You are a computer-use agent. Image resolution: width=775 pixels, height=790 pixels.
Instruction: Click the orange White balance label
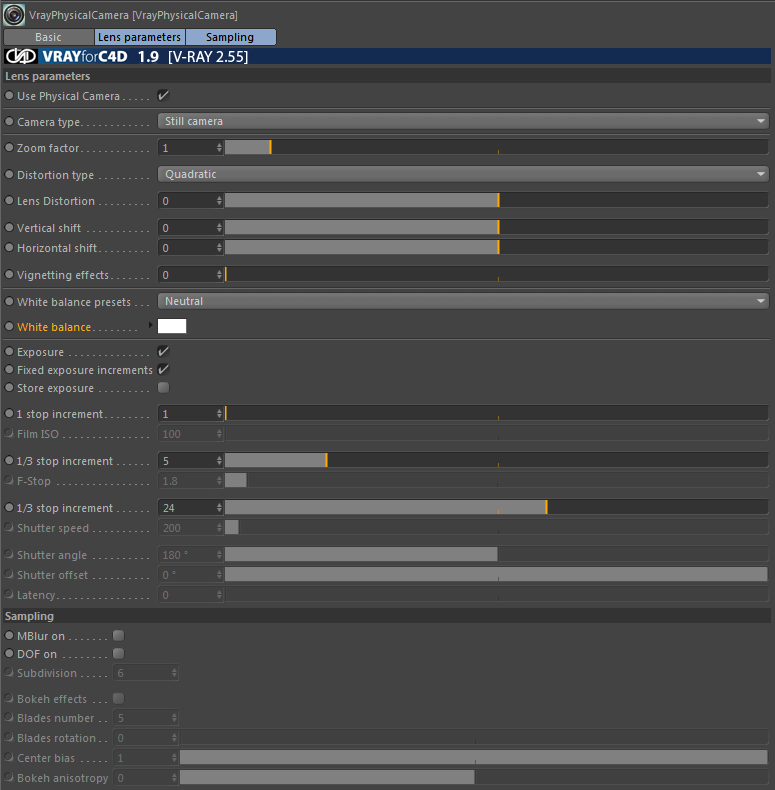[x=54, y=327]
